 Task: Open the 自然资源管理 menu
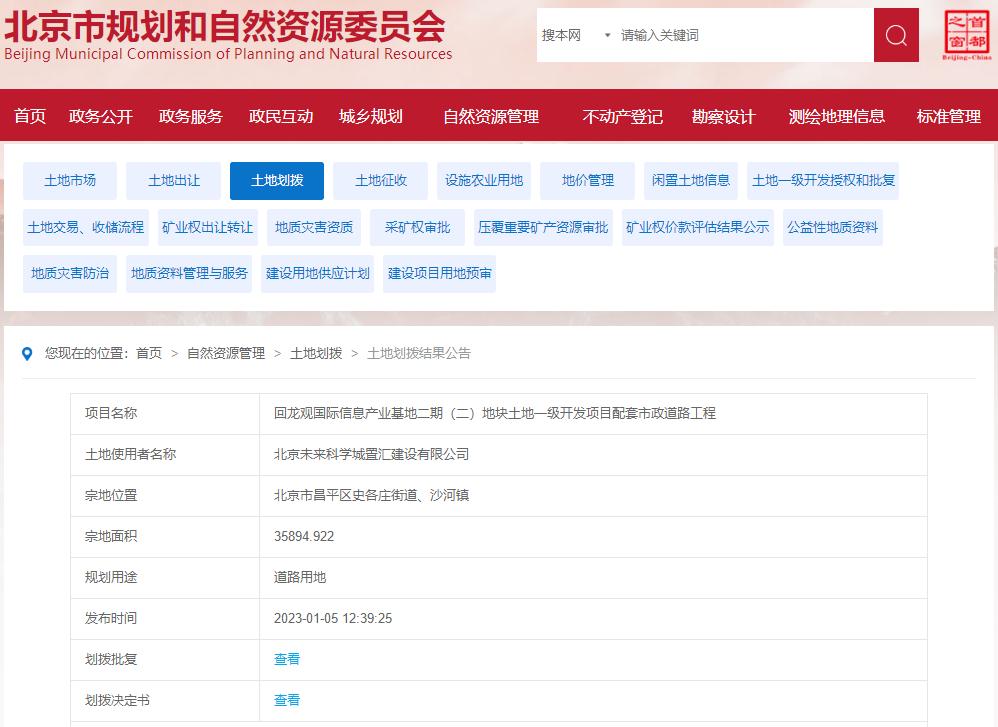(x=491, y=116)
